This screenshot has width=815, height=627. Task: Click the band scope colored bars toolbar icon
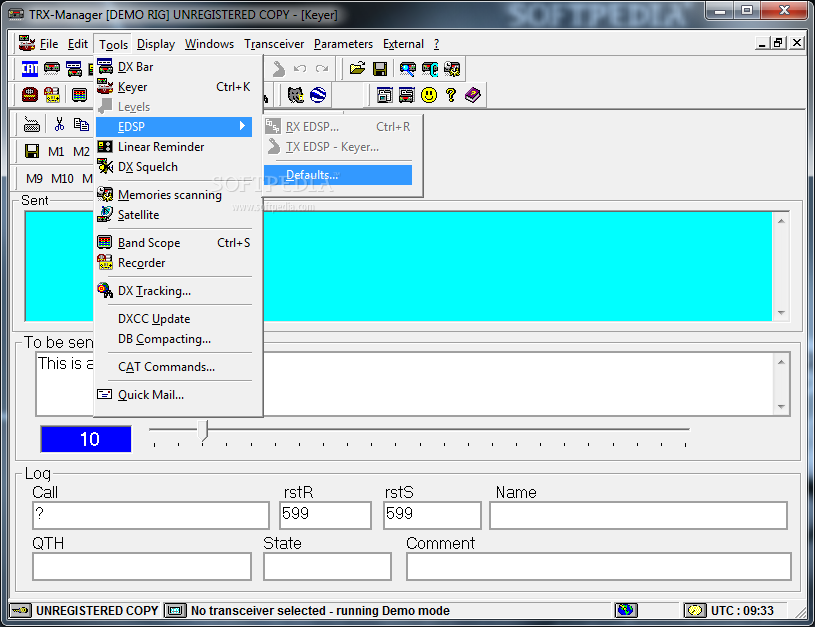[x=80, y=95]
